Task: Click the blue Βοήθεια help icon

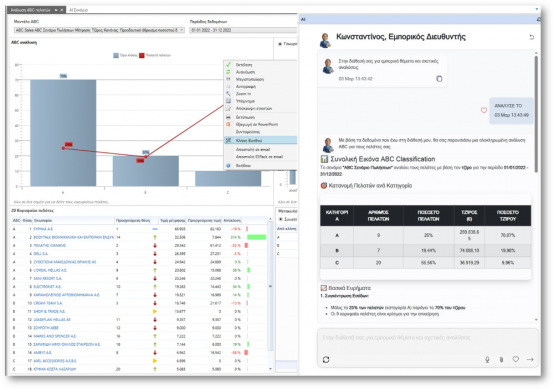Action: pos(228,165)
